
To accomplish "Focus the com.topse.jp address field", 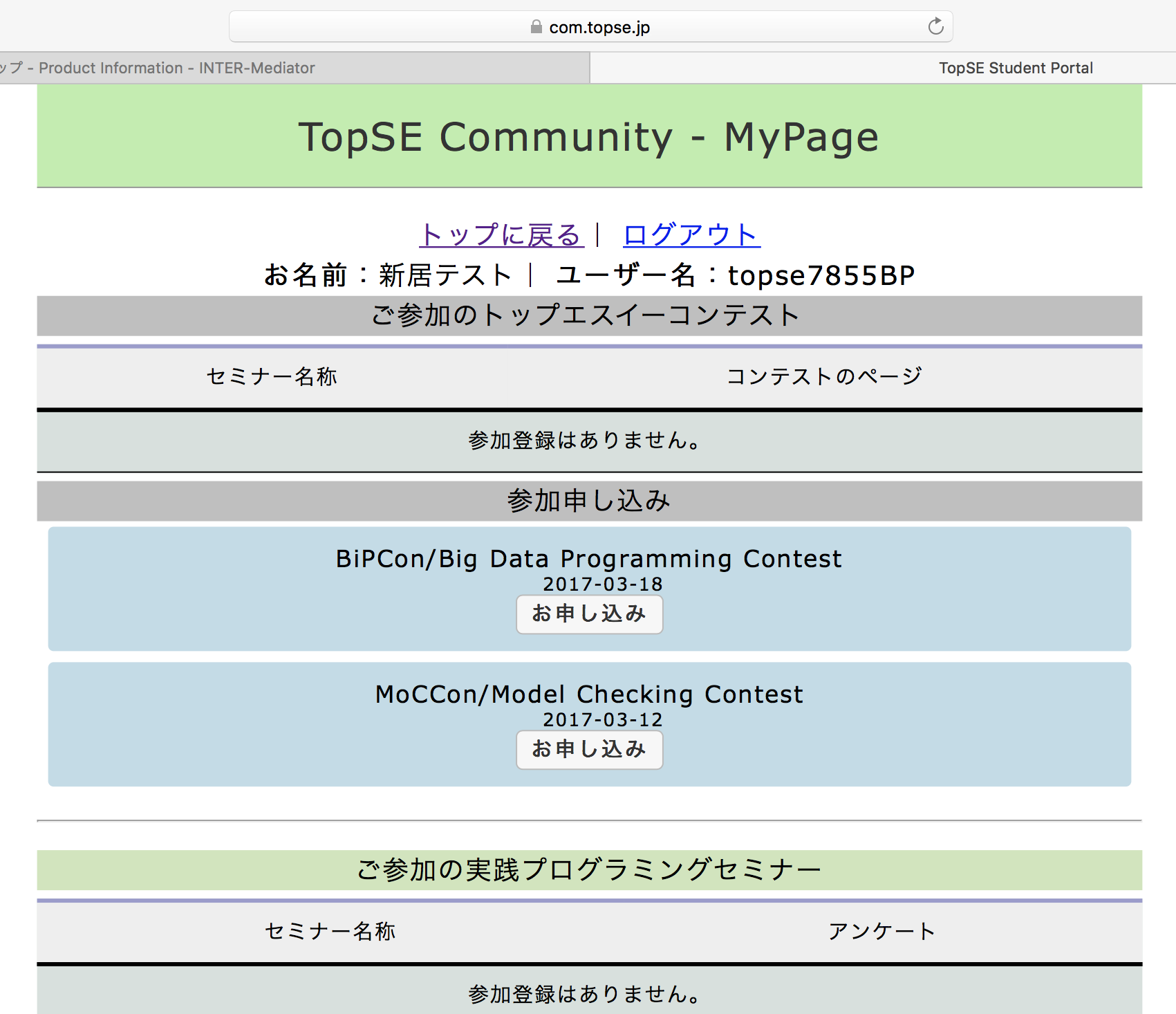I will coord(599,28).
